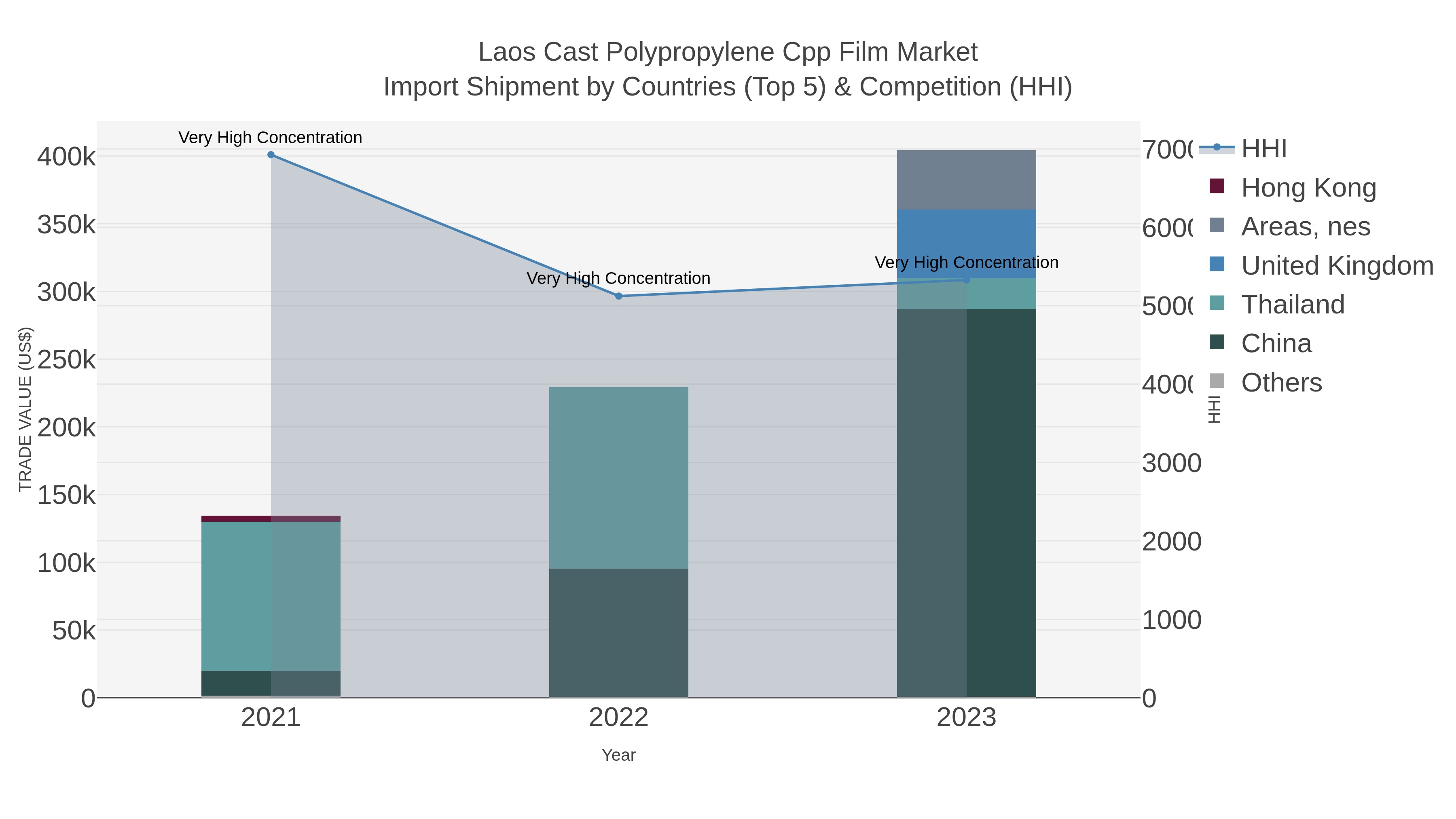This screenshot has height=819, width=1456.
Task: Click the TRADE VALUE (US$) axis title
Action: (25, 409)
